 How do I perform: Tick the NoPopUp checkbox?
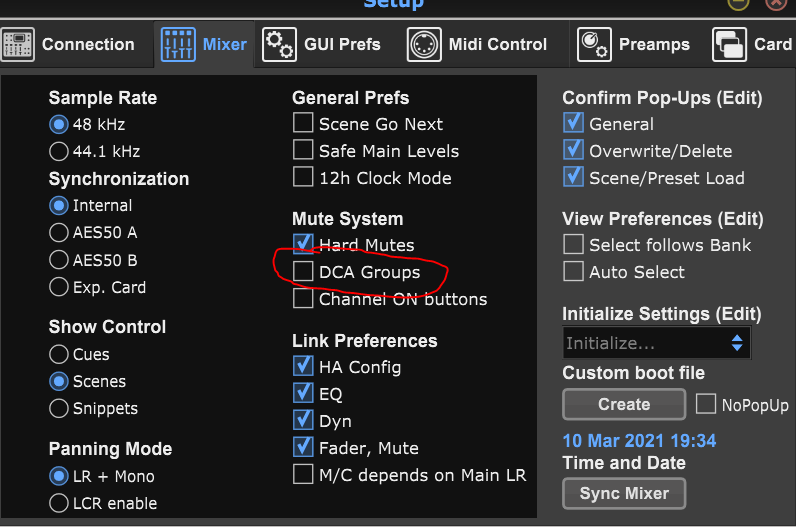click(x=706, y=404)
